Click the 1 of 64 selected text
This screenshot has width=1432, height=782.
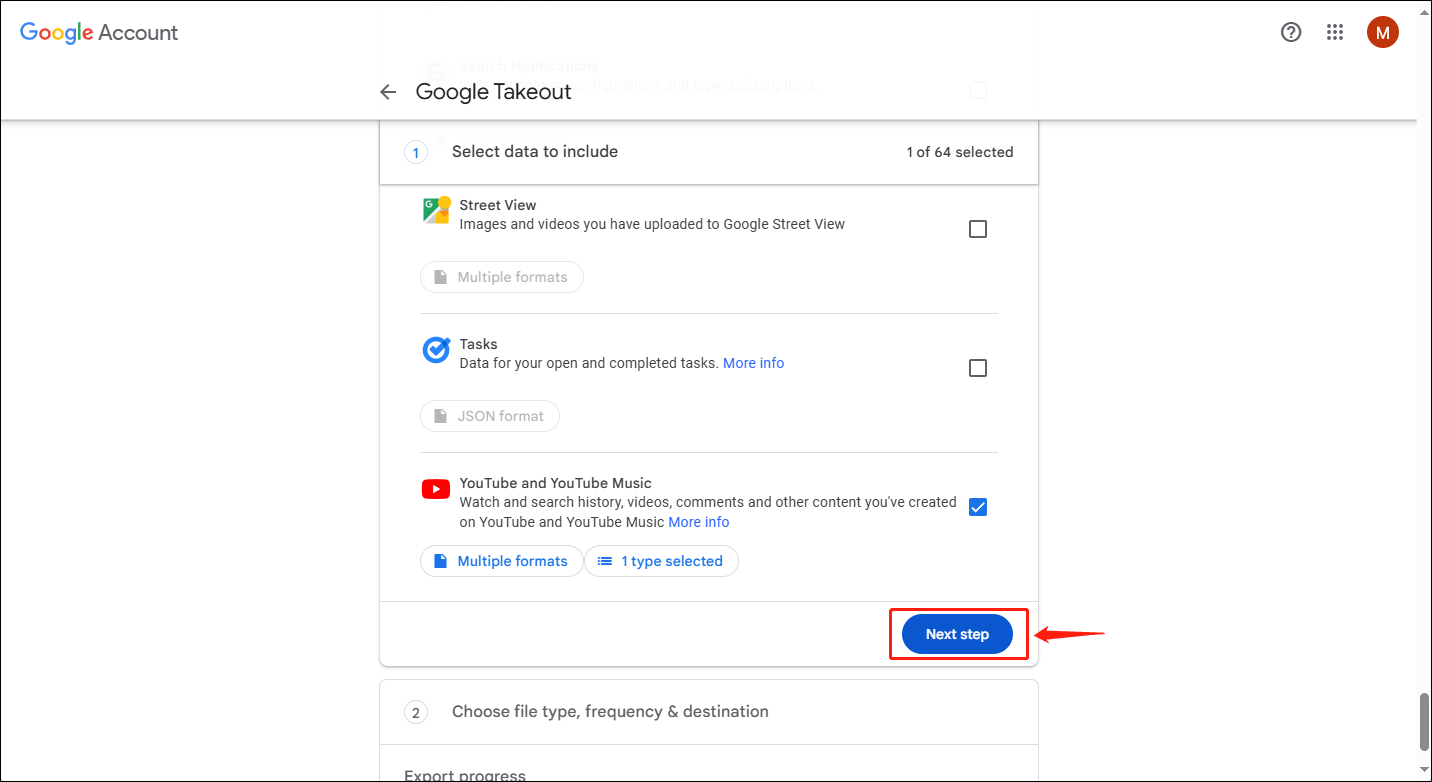point(960,152)
